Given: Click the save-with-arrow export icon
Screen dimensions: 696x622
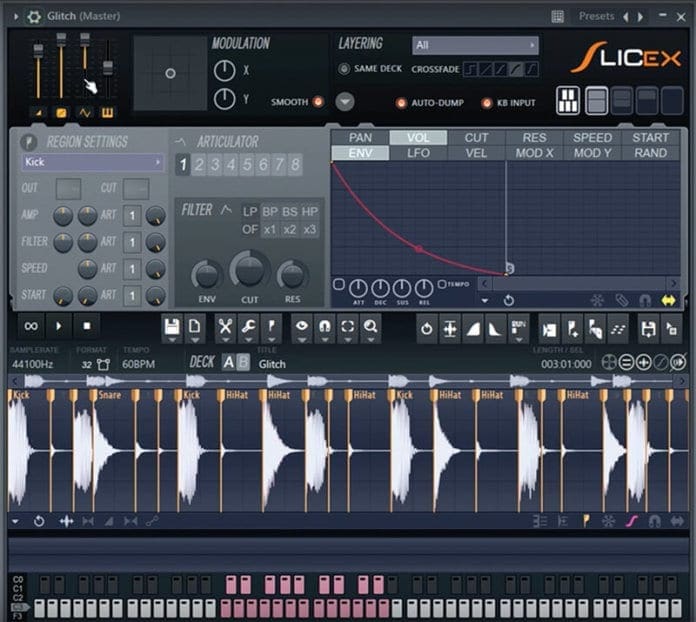Looking at the screenshot, I should [649, 329].
